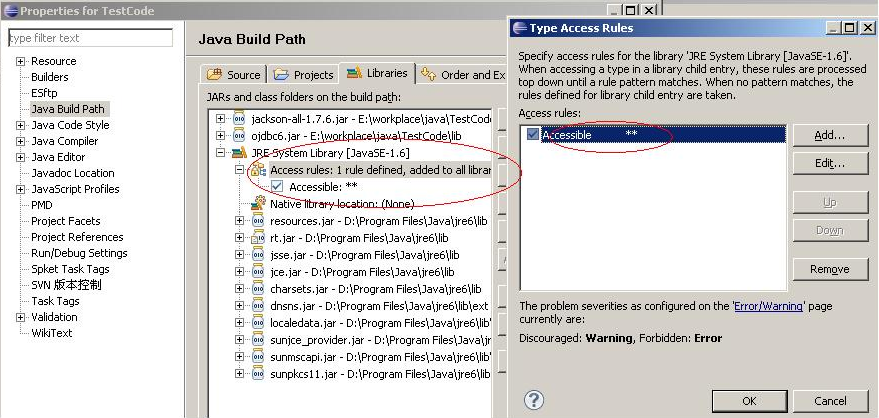The height and width of the screenshot is (418, 879).
Task: Click the charsets.jar jar icon
Action: 258,289
